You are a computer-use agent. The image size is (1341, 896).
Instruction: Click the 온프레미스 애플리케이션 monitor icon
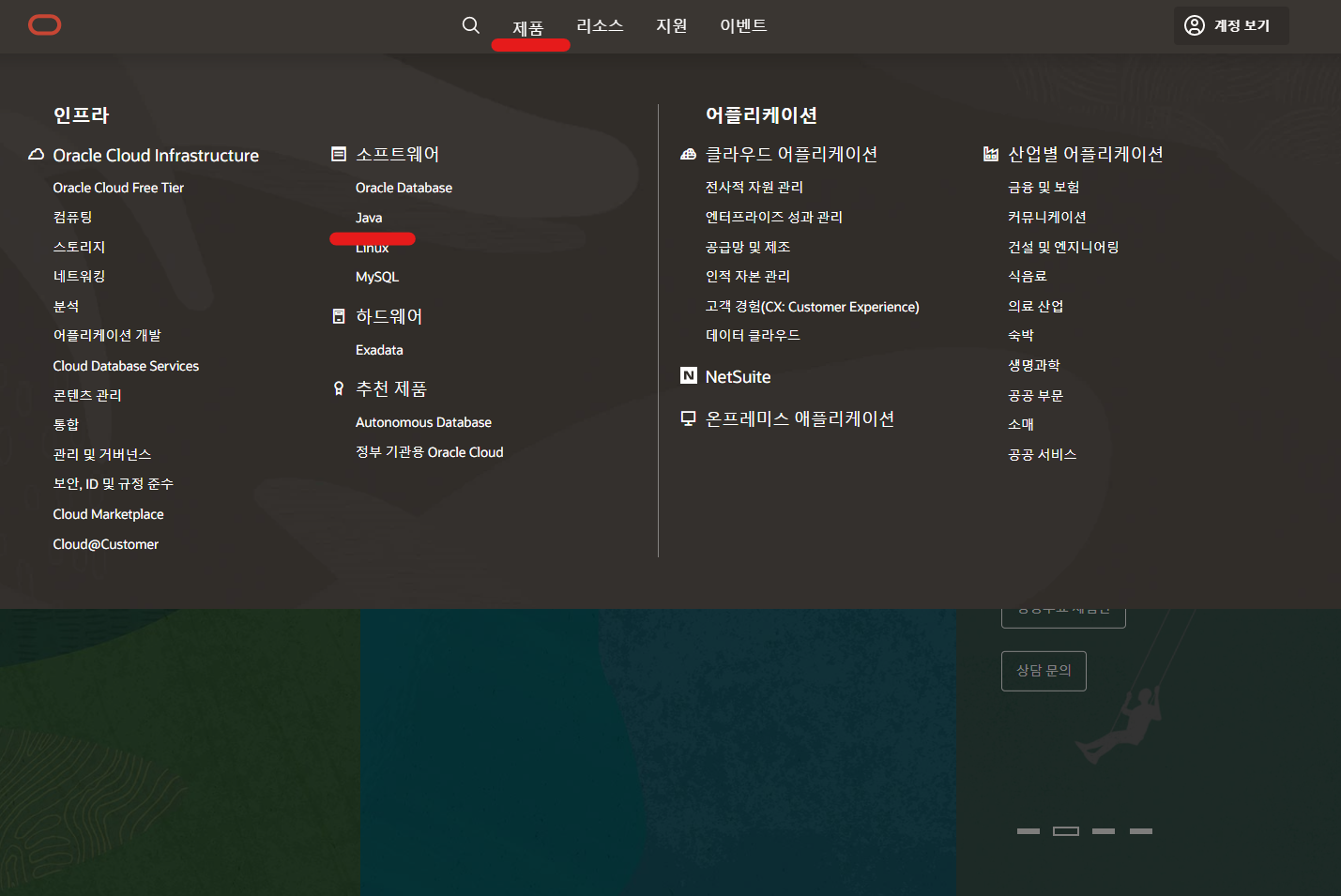tap(689, 418)
